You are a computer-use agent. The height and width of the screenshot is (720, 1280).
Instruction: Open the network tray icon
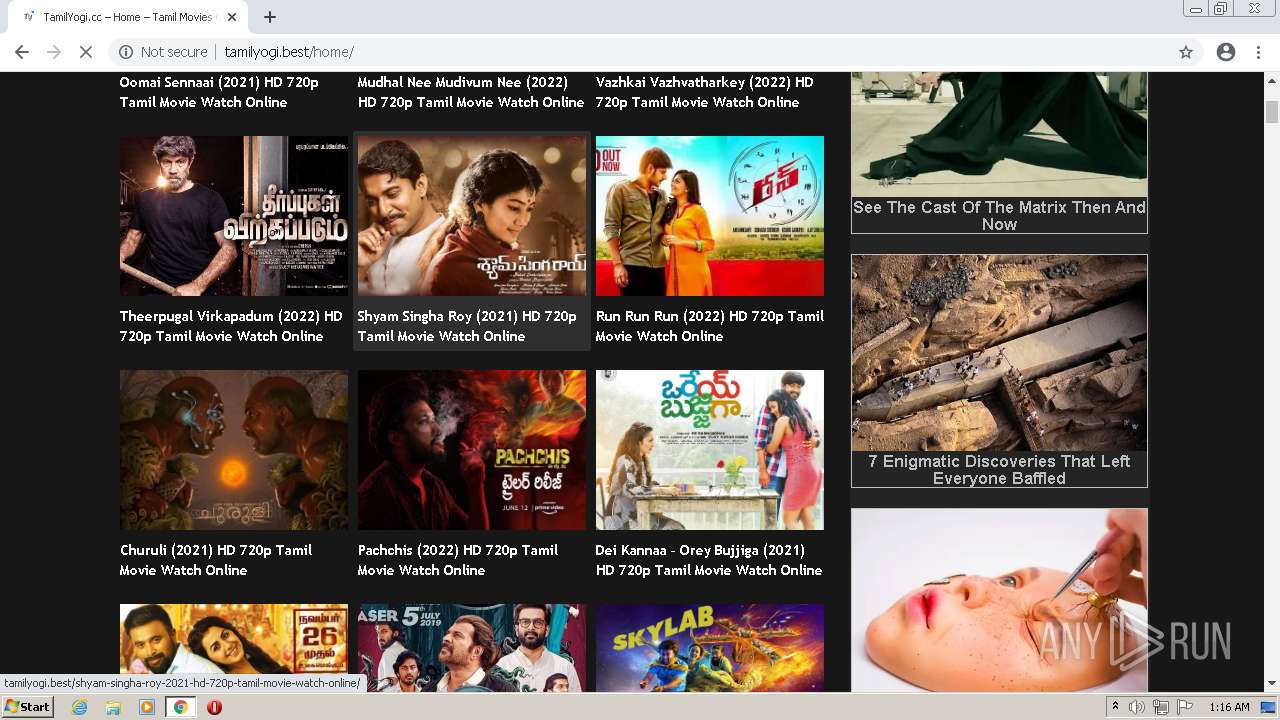coord(1161,707)
